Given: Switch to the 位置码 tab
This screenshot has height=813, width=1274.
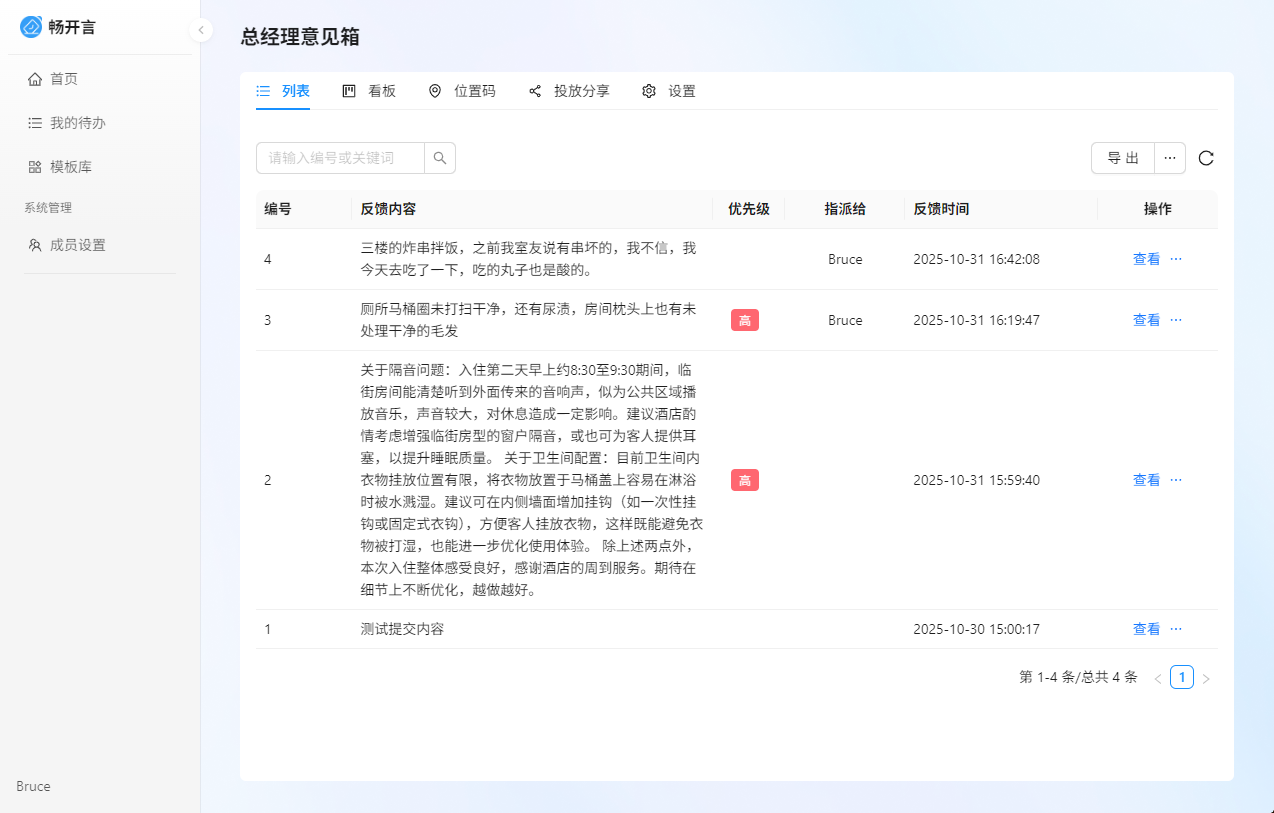Looking at the screenshot, I should click(x=462, y=91).
